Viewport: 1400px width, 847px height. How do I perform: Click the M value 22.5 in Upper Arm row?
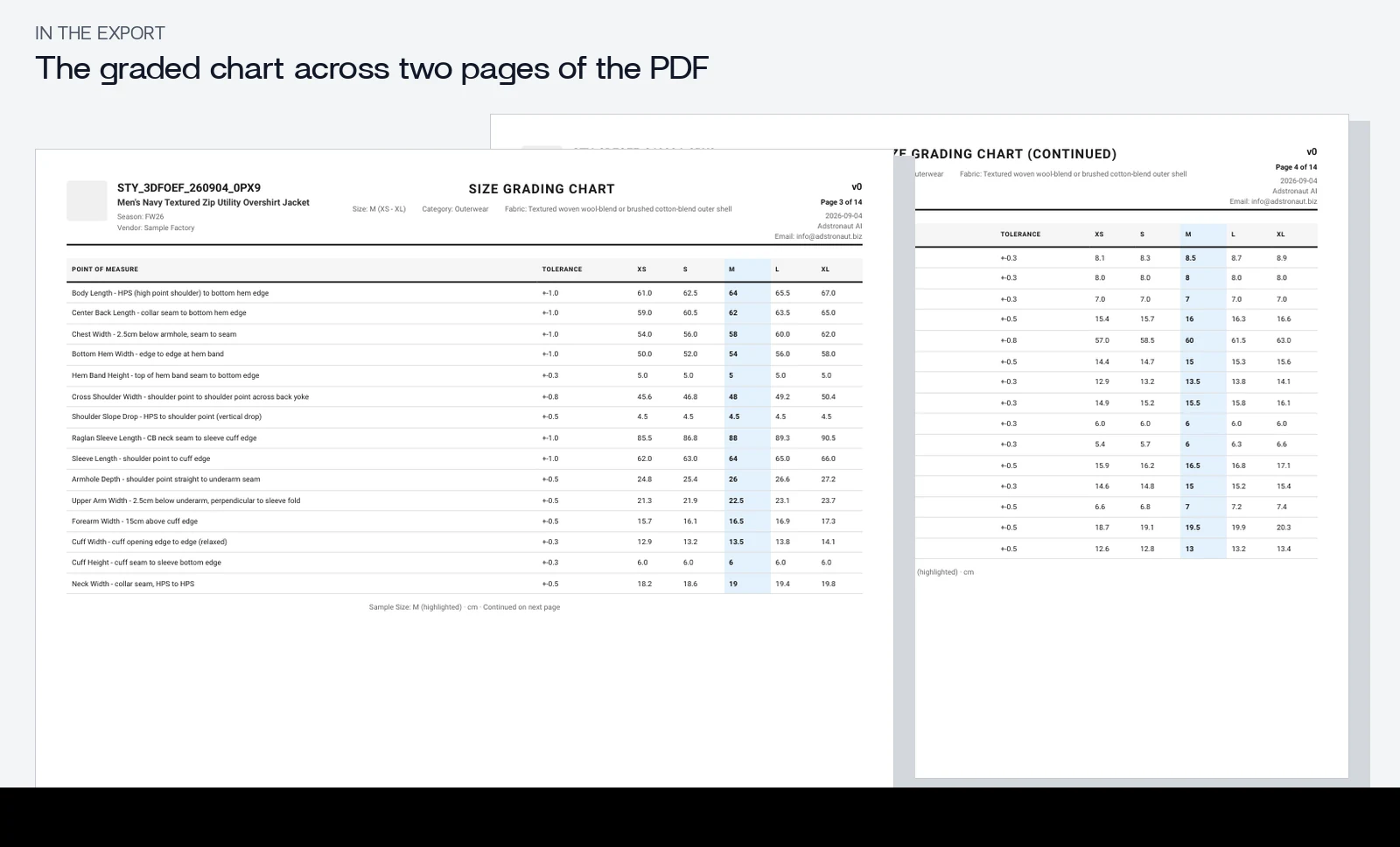pyautogui.click(x=736, y=500)
